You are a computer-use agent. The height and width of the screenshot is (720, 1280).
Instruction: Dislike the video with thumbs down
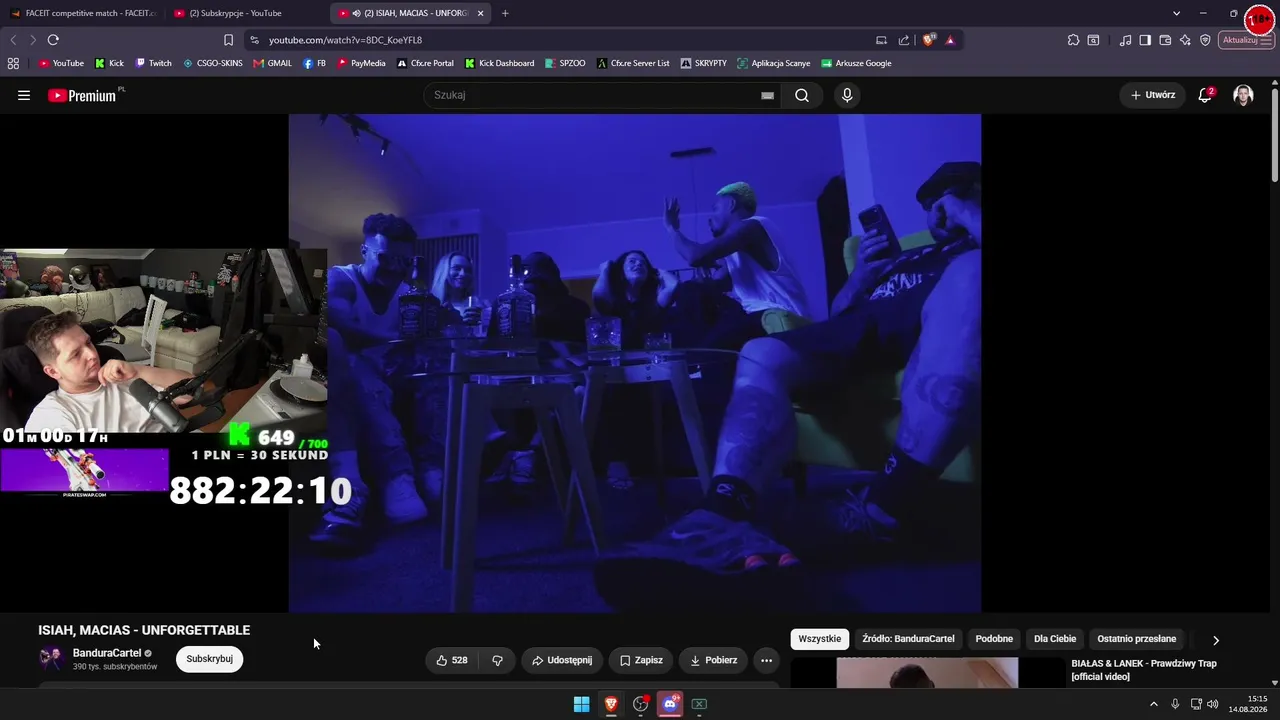point(497,660)
